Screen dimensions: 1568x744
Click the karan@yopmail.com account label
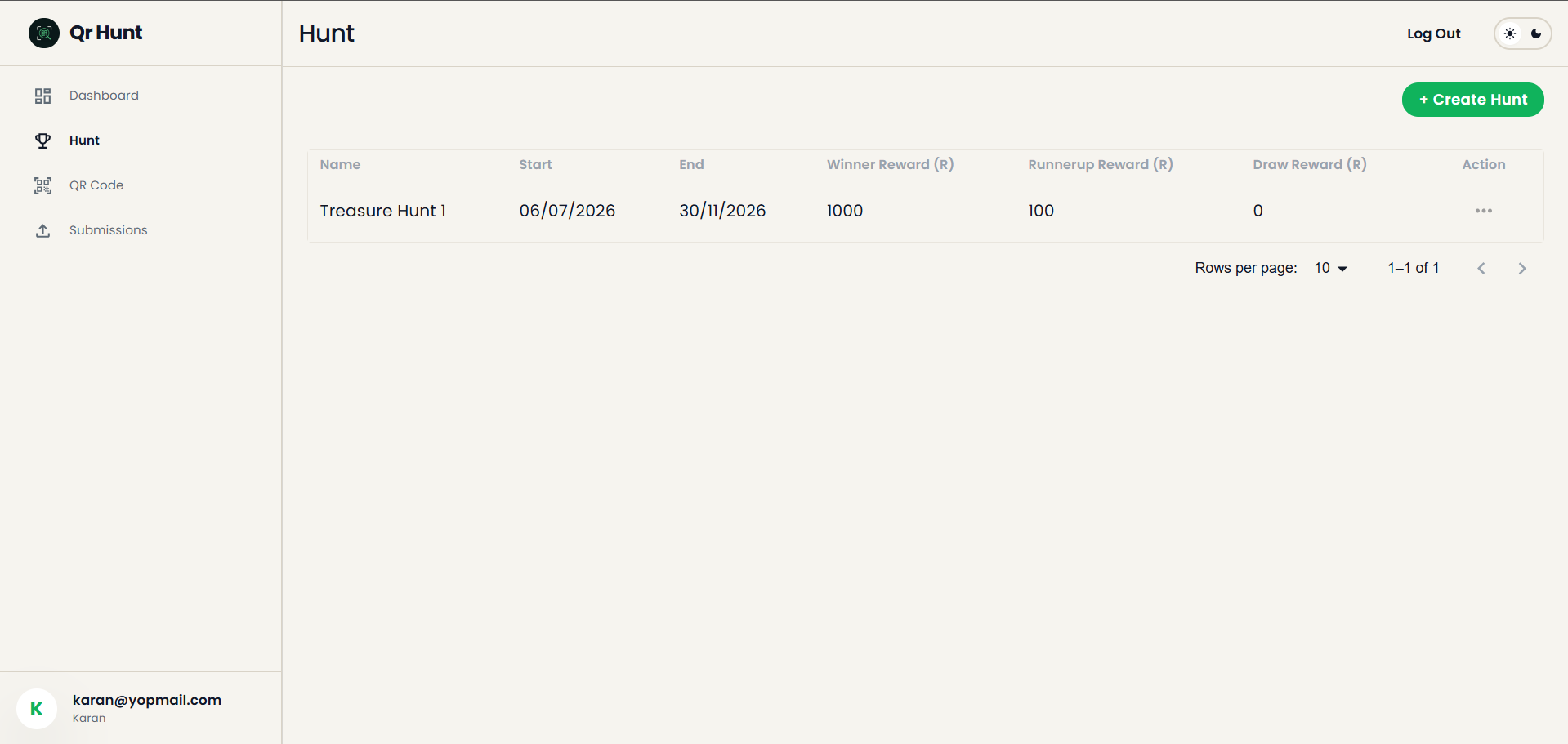pos(147,700)
